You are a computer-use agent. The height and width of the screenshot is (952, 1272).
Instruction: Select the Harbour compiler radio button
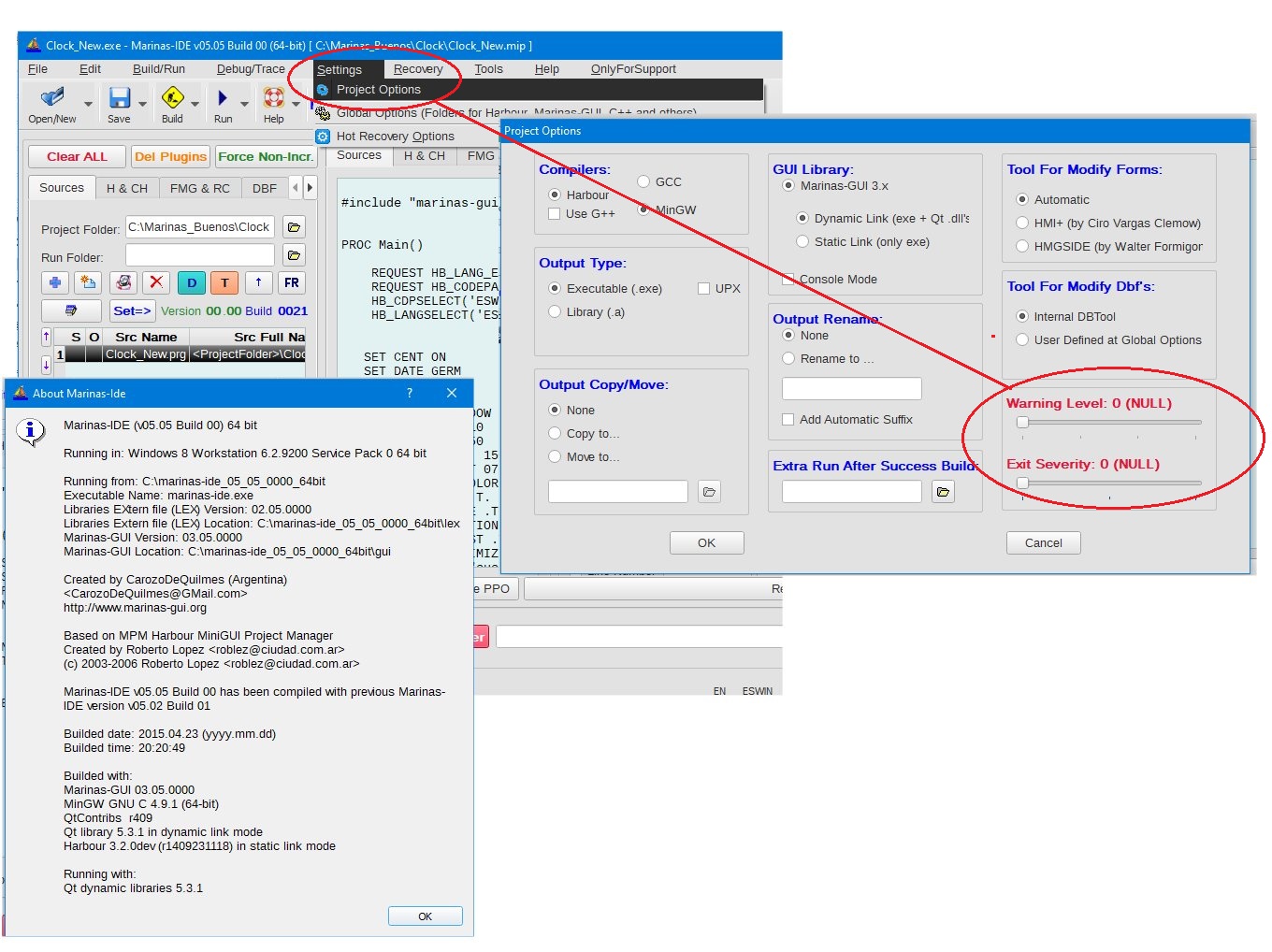pyautogui.click(x=555, y=195)
